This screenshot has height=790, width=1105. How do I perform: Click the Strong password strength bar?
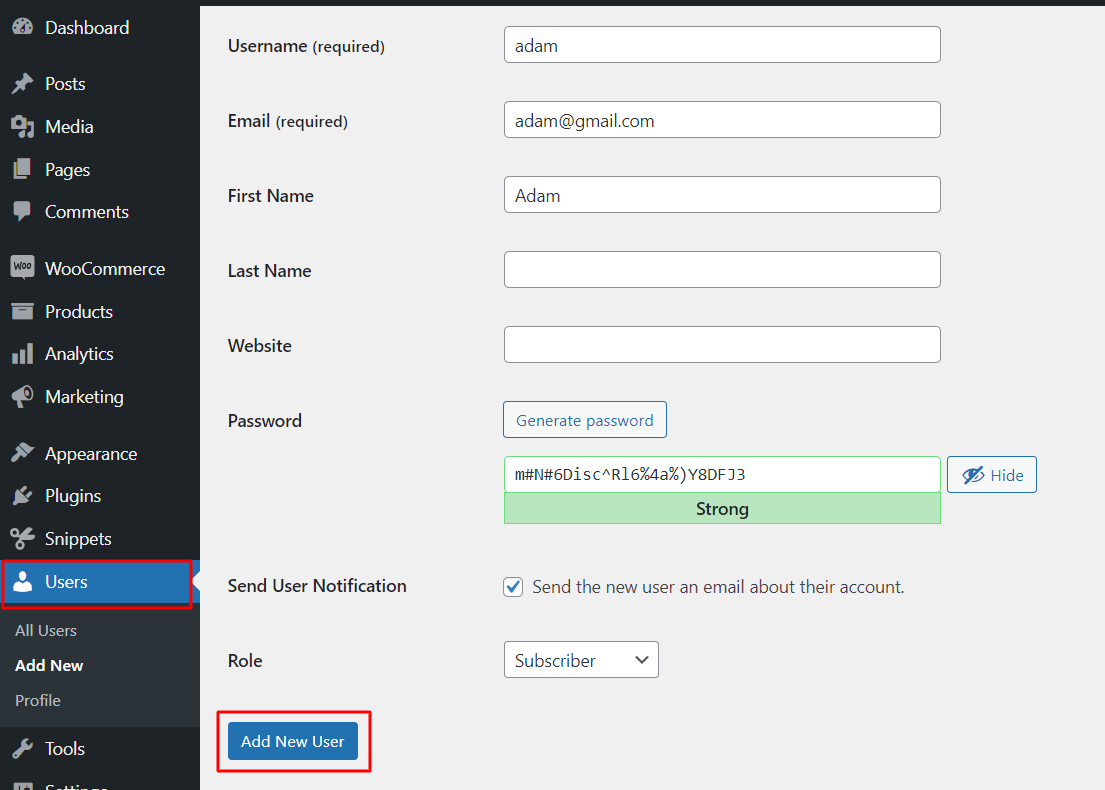coord(722,509)
